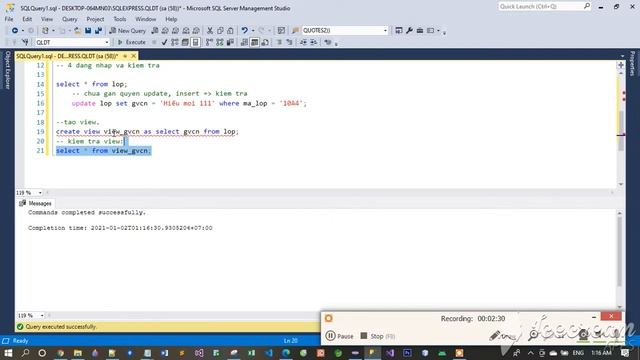Image resolution: width=640 pixels, height=360 pixels.
Task: Expand the Undo history dropdown arrow
Action: click(x=253, y=31)
